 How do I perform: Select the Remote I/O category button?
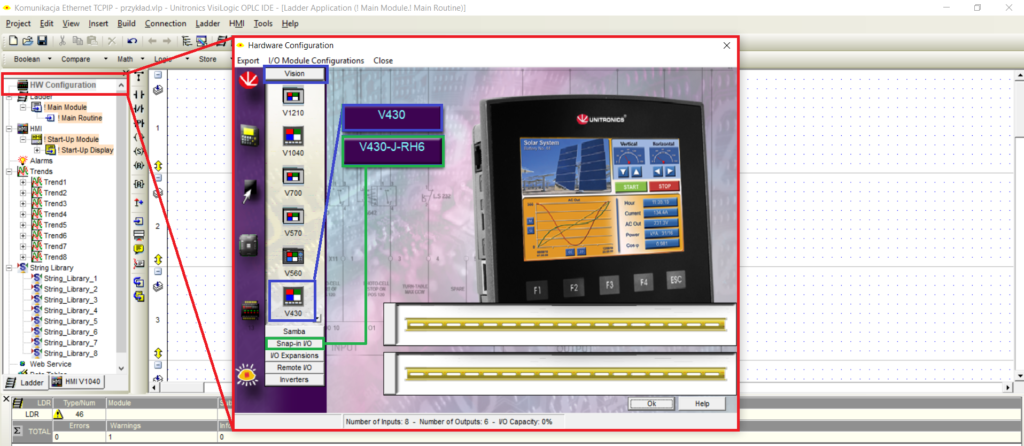(x=295, y=368)
